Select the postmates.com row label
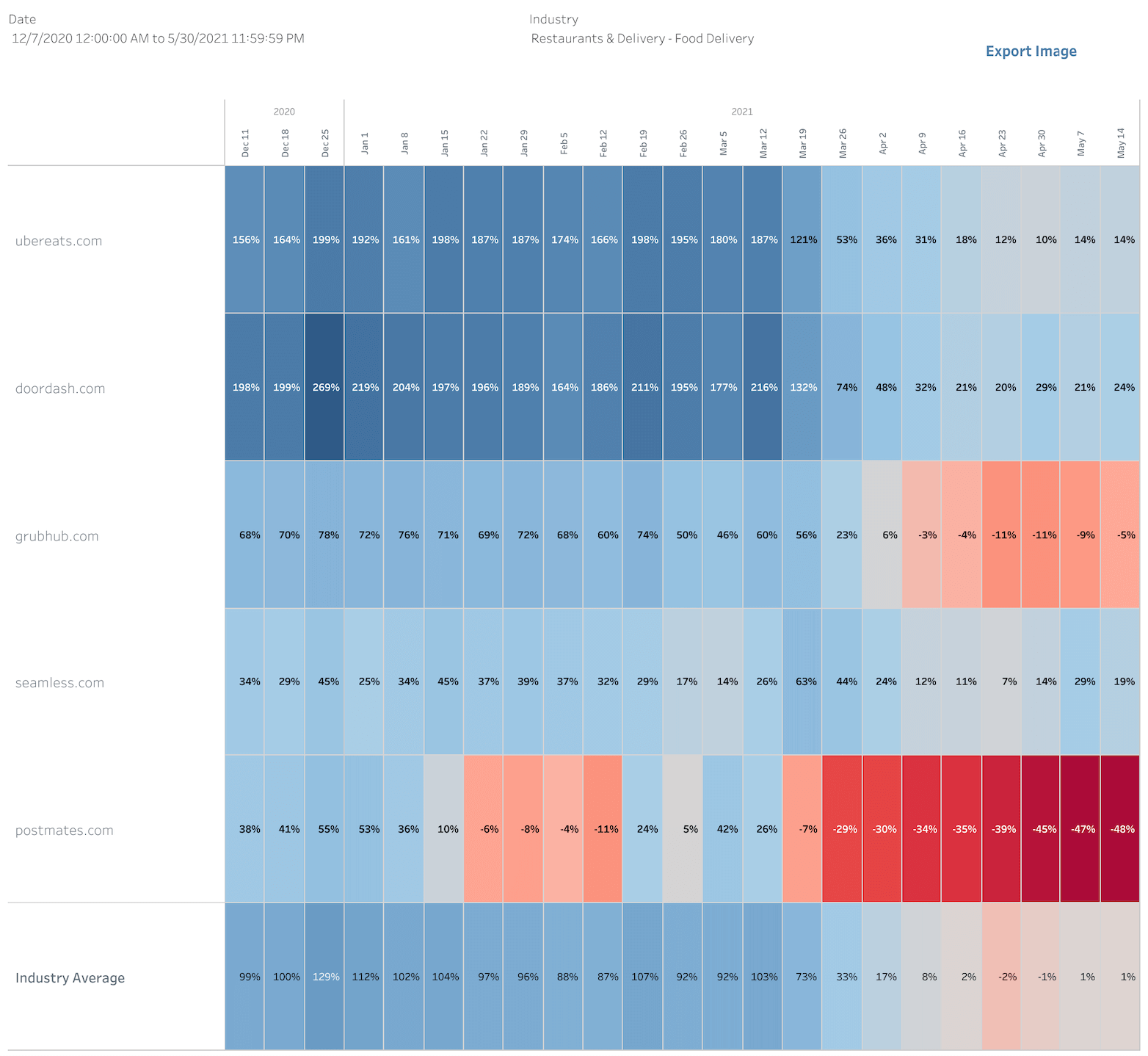Viewport: 1148px width, 1056px height. point(65,831)
